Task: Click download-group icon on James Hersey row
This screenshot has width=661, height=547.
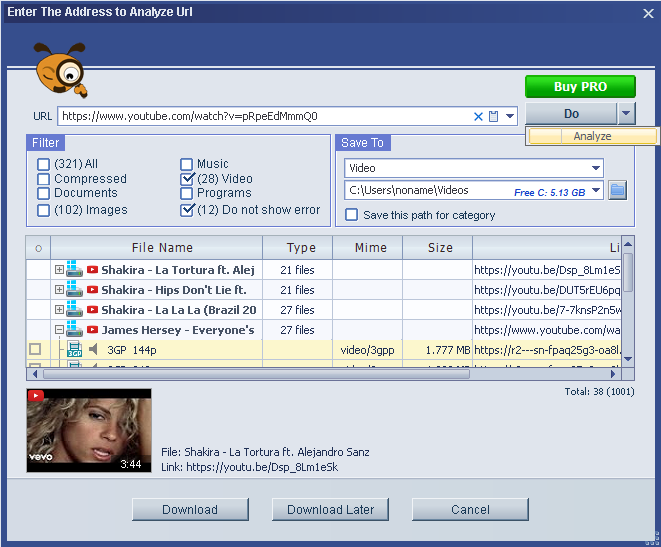Action: [74, 329]
